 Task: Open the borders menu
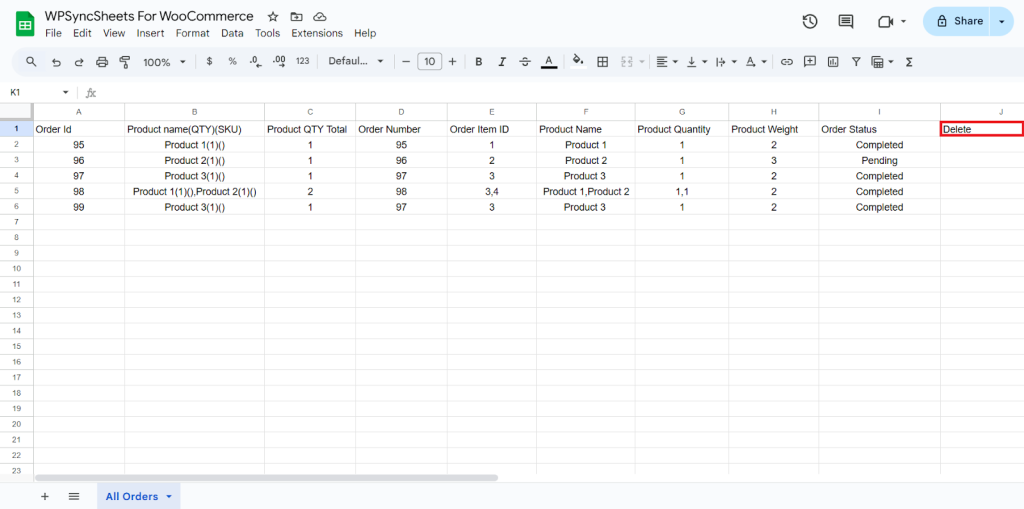[x=603, y=62]
